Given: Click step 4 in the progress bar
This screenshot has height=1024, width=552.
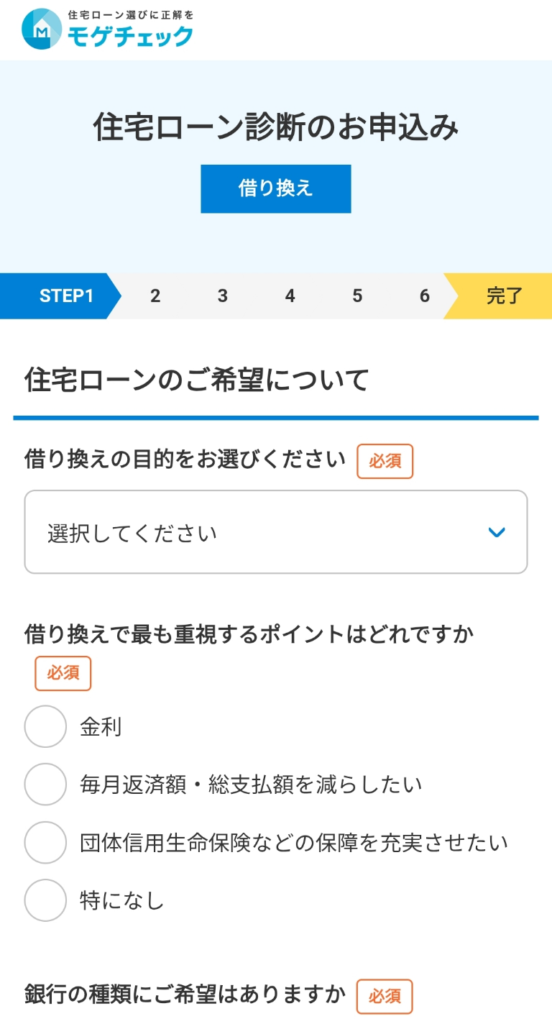Looking at the screenshot, I should click(290, 296).
